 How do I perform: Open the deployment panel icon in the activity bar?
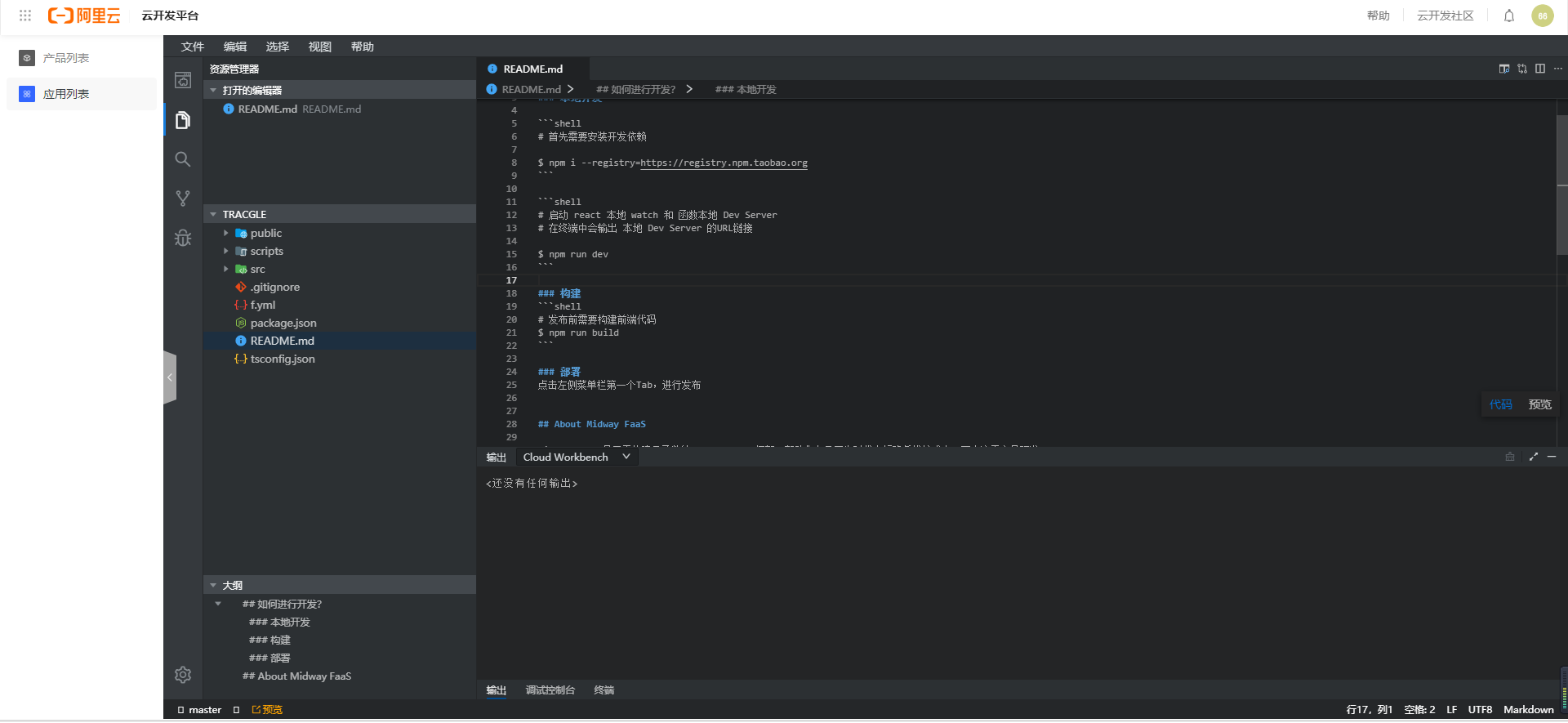(x=183, y=80)
